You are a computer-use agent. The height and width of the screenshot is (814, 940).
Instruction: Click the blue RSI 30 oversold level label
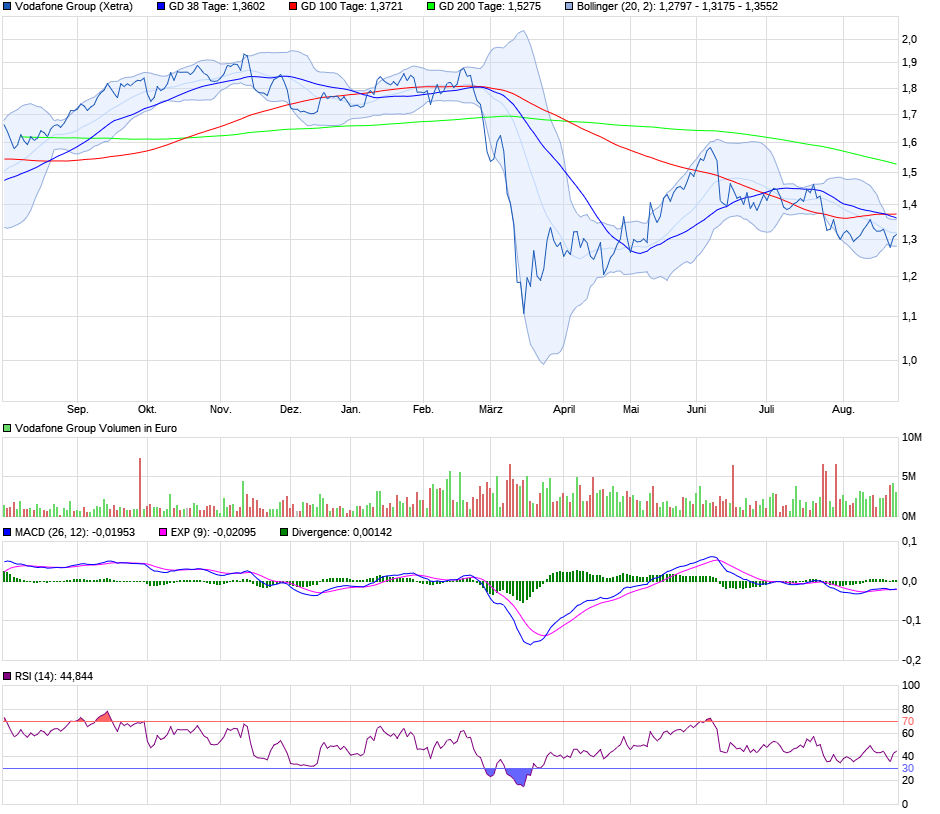click(908, 768)
